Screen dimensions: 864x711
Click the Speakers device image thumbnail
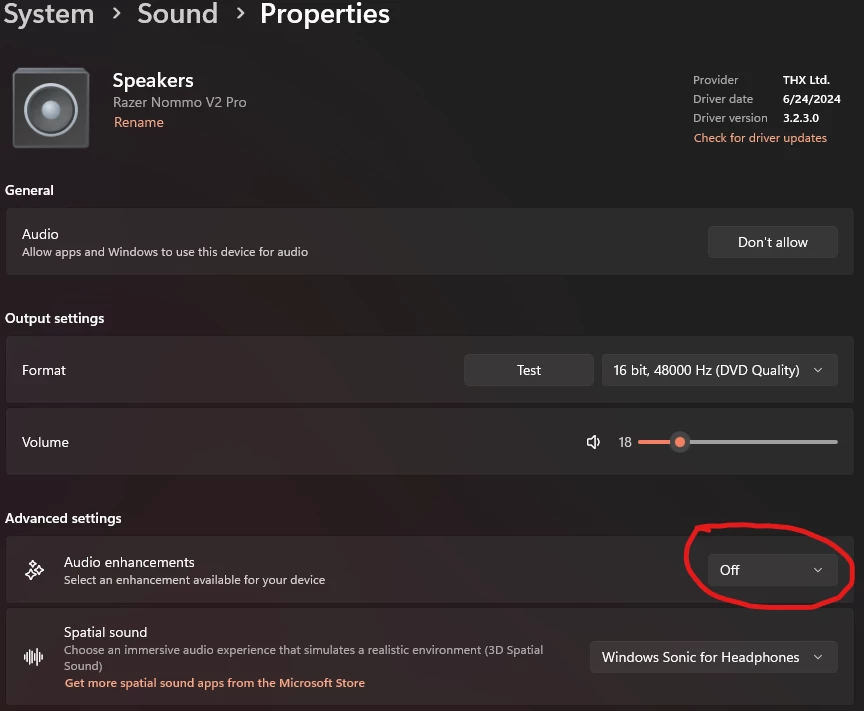coord(50,107)
